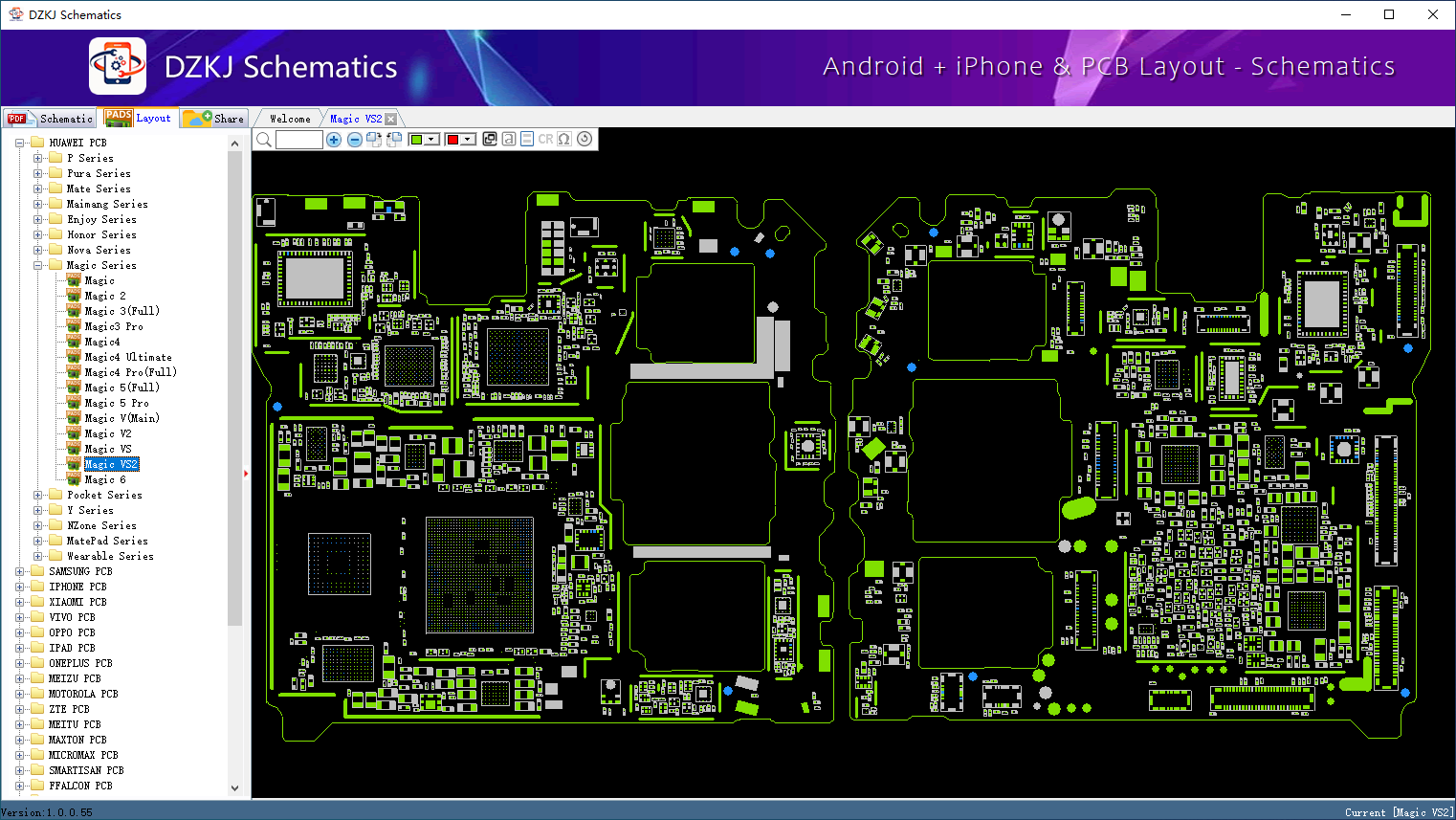Switch to the Schematic tab
The width and height of the screenshot is (1456, 820).
click(x=50, y=119)
